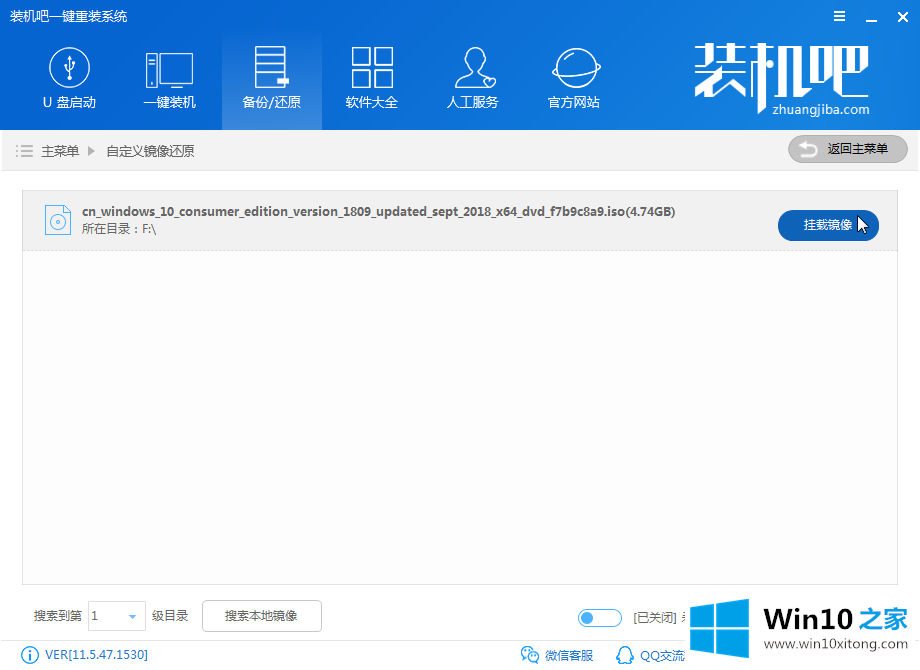Image resolution: width=920 pixels, height=670 pixels.
Task: Click the 主菜单 breadcrumb
Action: coord(60,151)
